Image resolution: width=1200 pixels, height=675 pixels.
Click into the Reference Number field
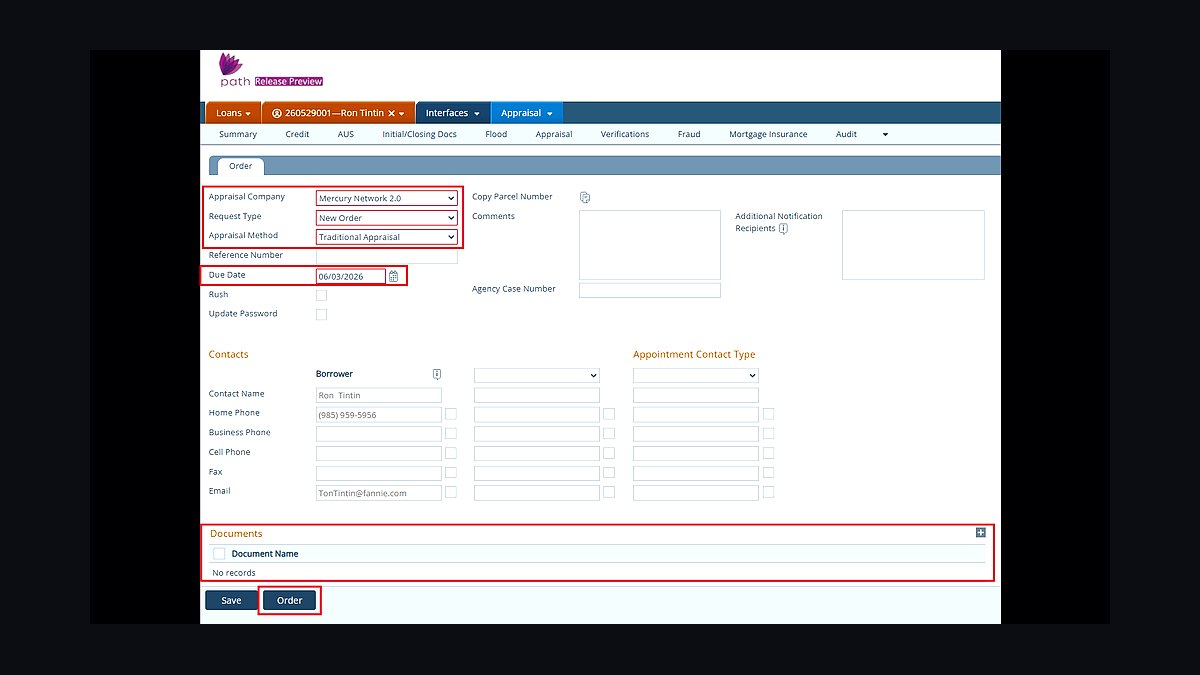[387, 256]
